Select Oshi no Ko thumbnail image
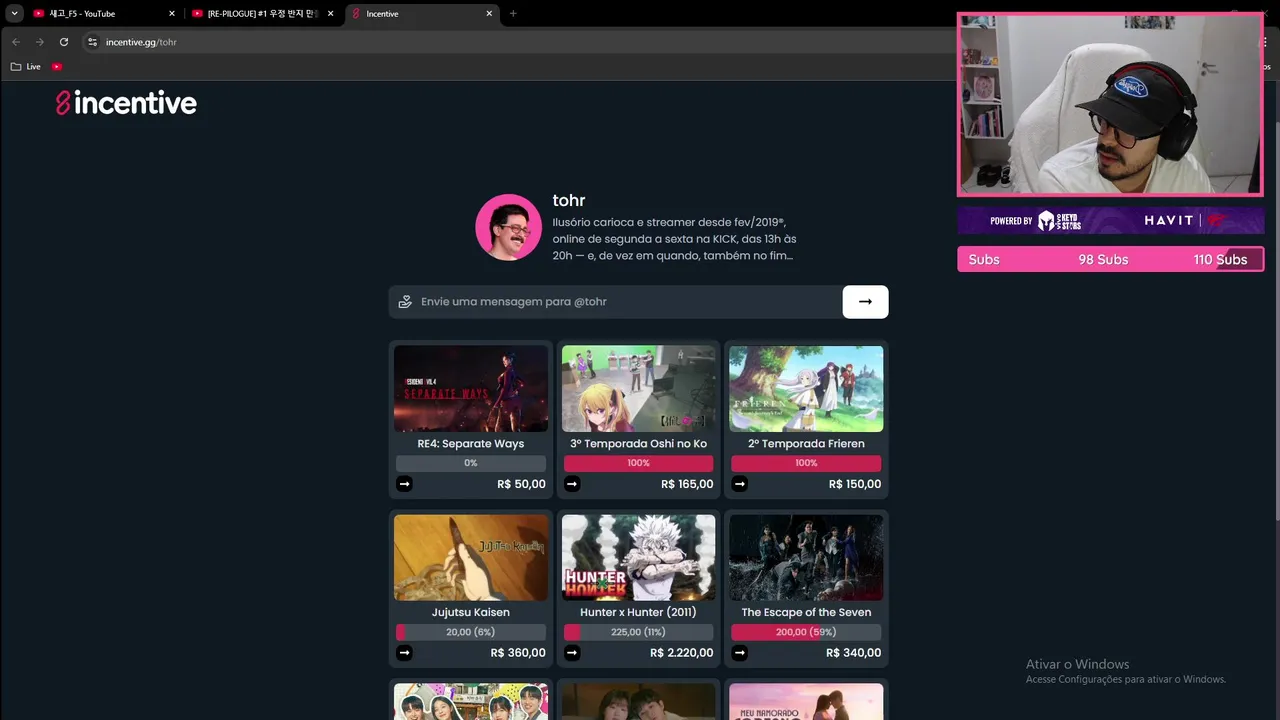Screen dimensions: 1280x720 638,388
